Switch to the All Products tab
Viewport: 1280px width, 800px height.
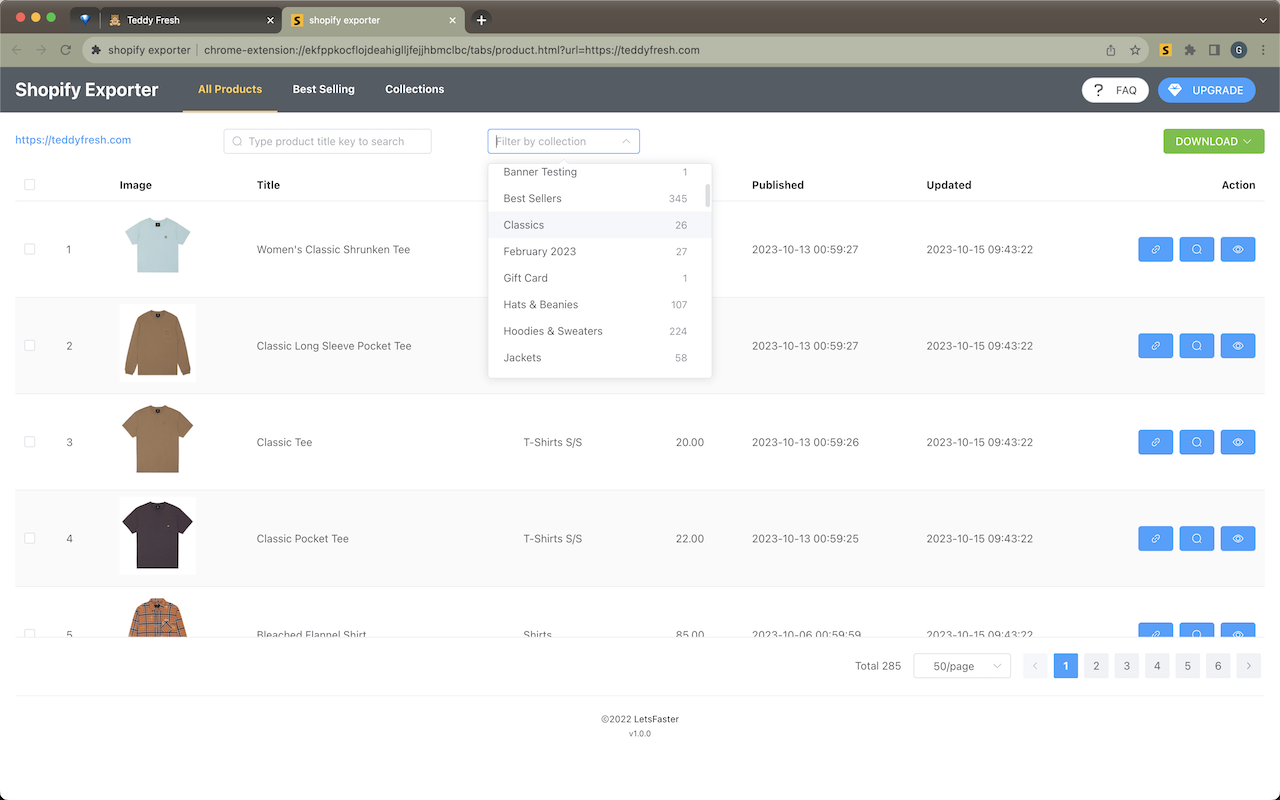pyautogui.click(x=230, y=89)
